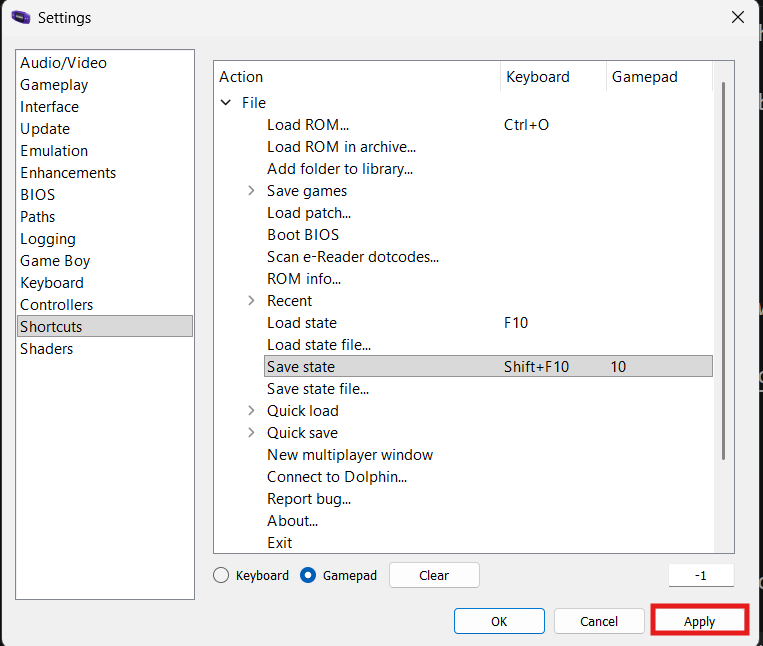Screen dimensions: 763x646
Task: Open the Controllers settings page
Action: coord(105,305)
